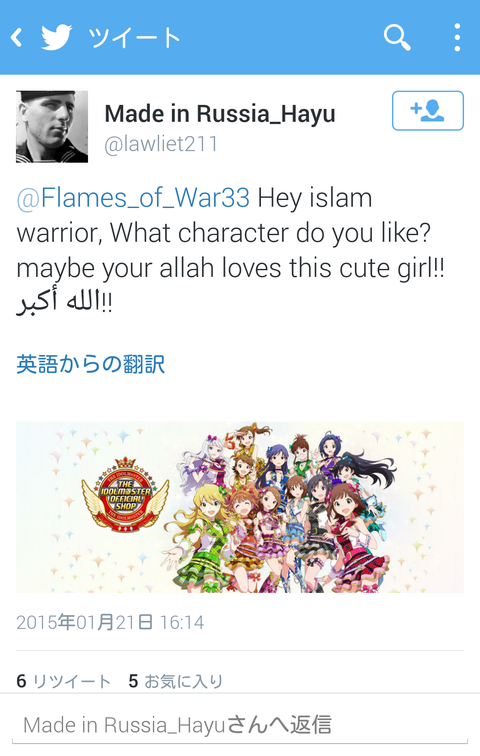This screenshot has width=480, height=756.
Task: Open the Idolmaster group image attachment
Action: pos(240,507)
